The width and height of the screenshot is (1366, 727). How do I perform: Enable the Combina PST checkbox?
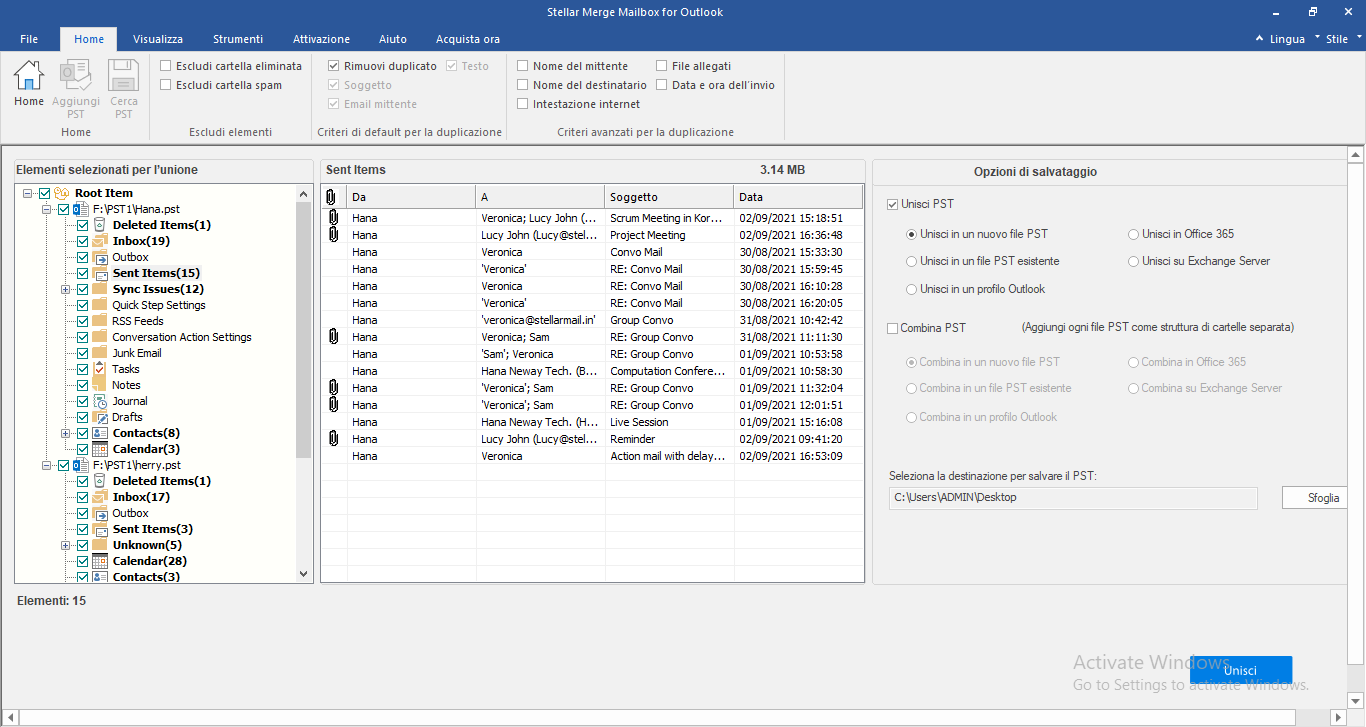point(892,328)
